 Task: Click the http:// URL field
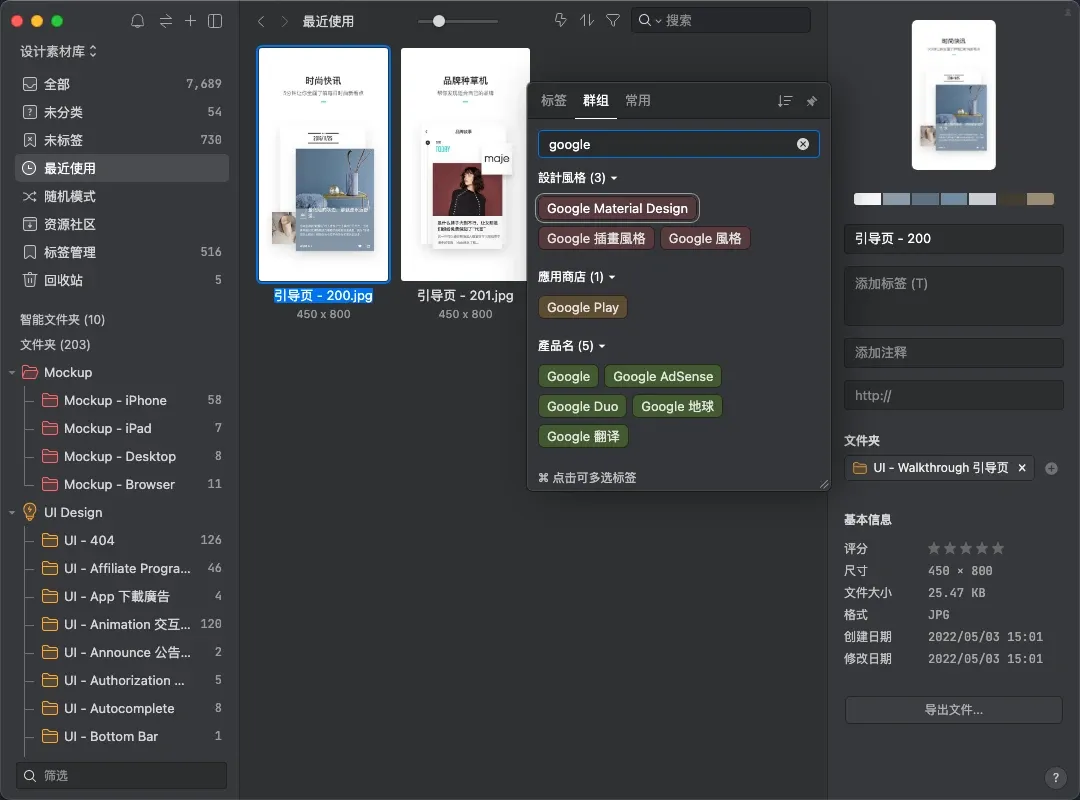tap(953, 396)
